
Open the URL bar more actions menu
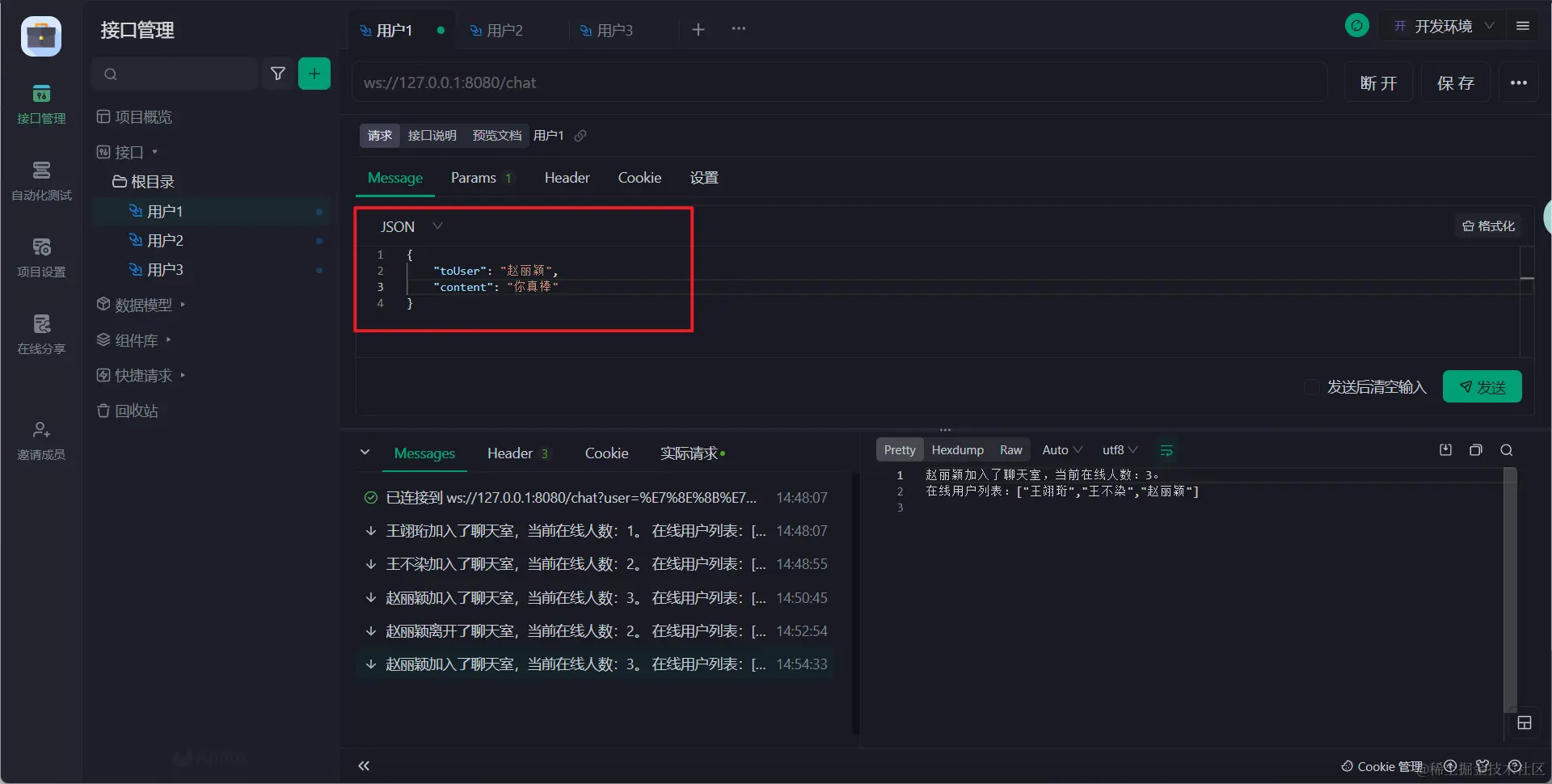1519,82
